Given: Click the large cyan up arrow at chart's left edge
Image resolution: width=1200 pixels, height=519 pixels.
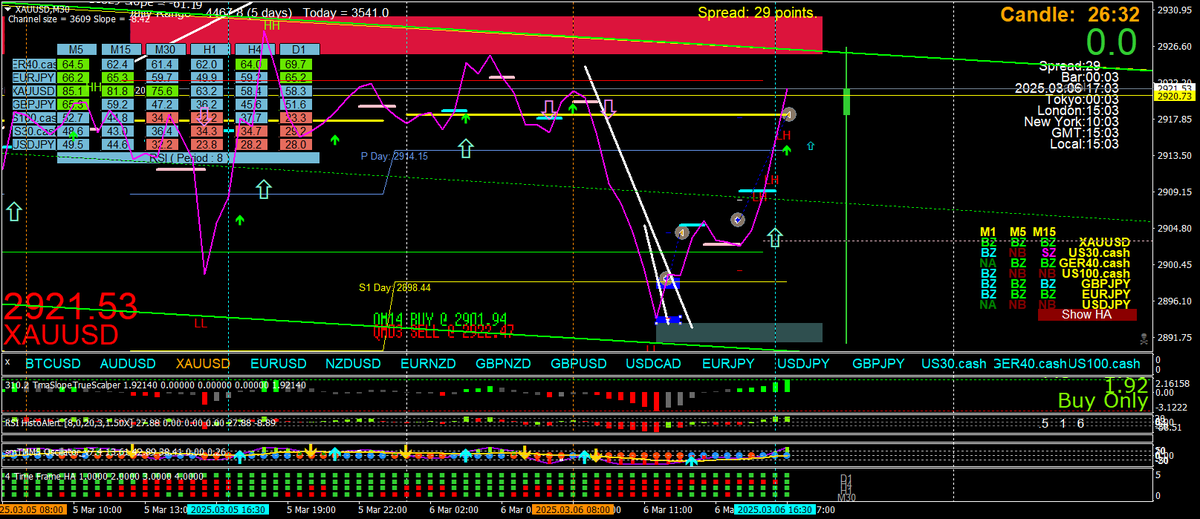Looking at the screenshot, I should click(14, 211).
